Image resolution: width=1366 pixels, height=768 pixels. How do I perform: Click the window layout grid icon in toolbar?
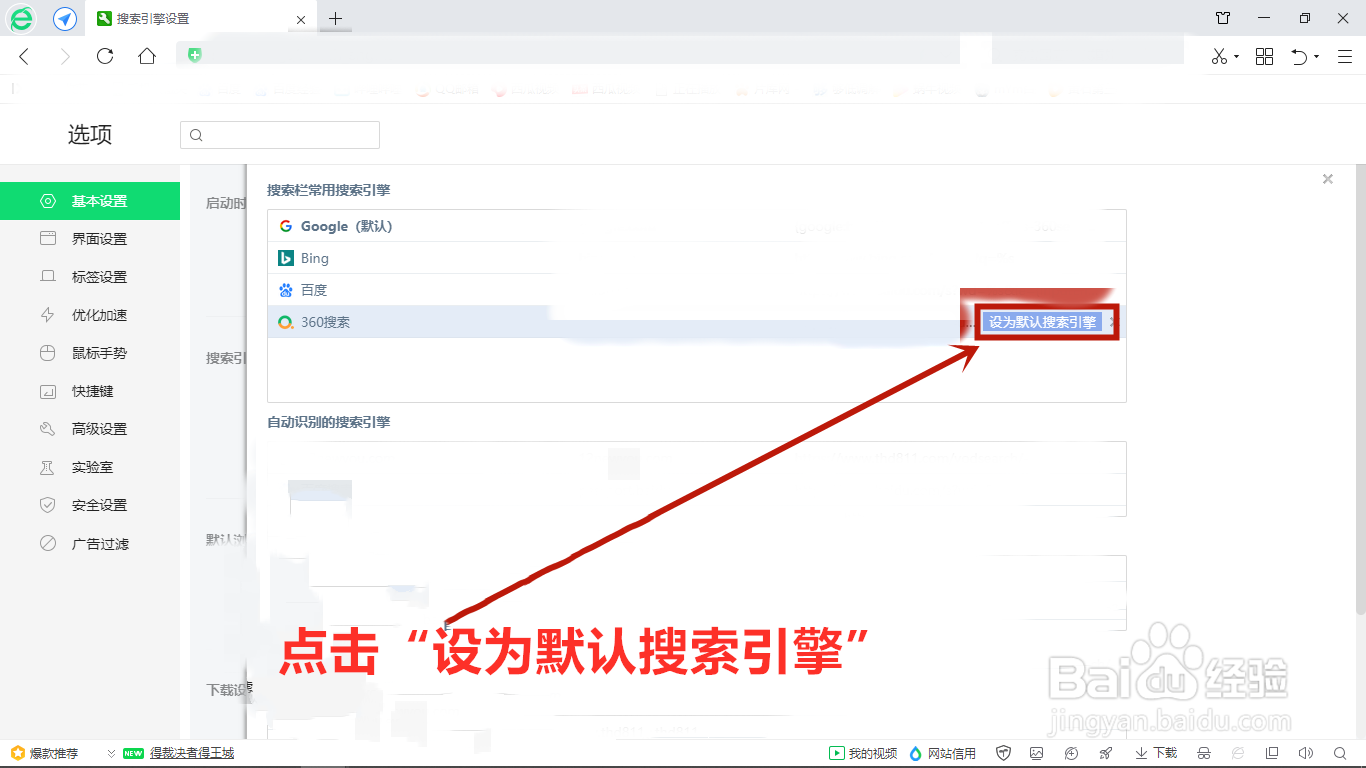[1264, 57]
